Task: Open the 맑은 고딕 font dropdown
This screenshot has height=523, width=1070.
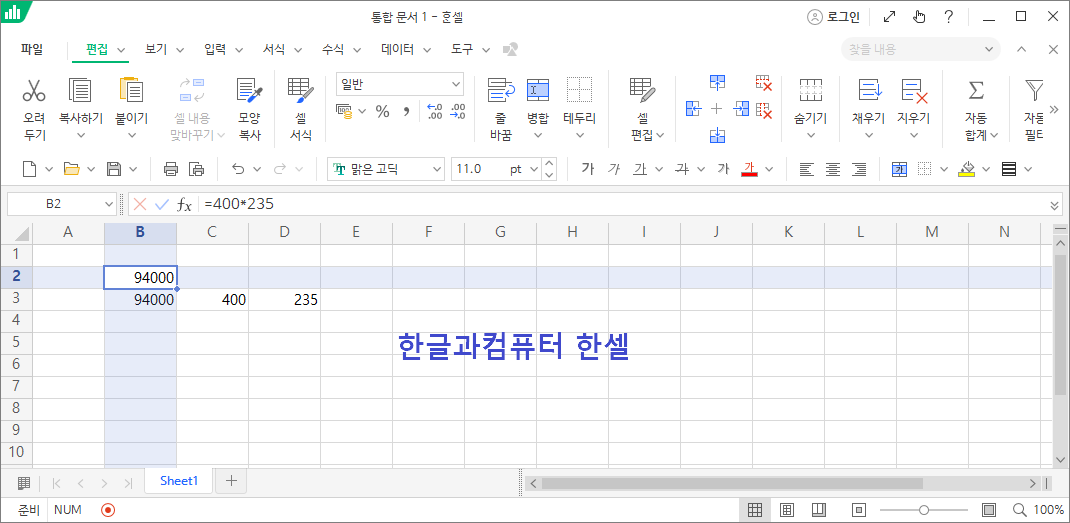Action: [x=437, y=169]
